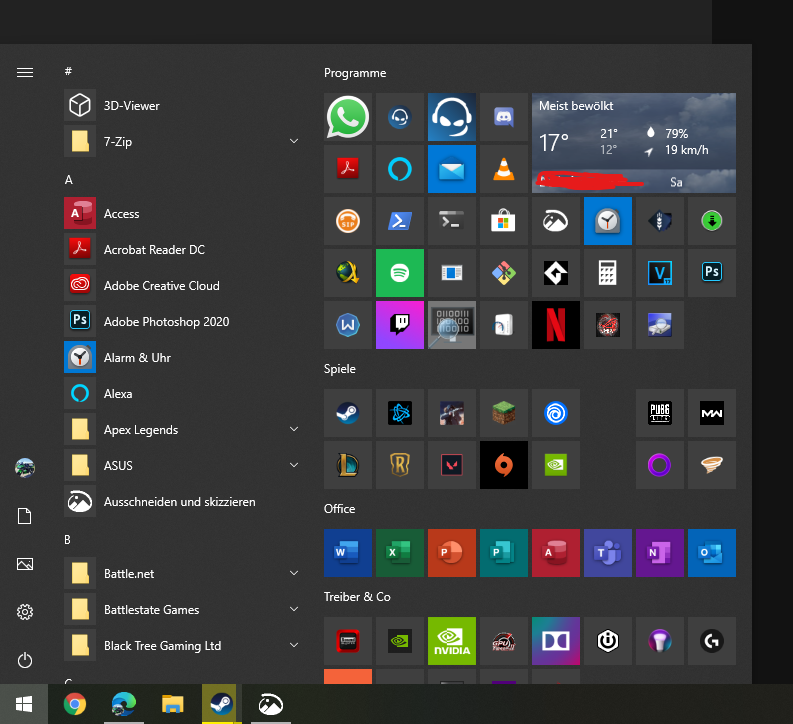
Task: Expand the Black Tree Gaming Ltd folder
Action: 294,645
